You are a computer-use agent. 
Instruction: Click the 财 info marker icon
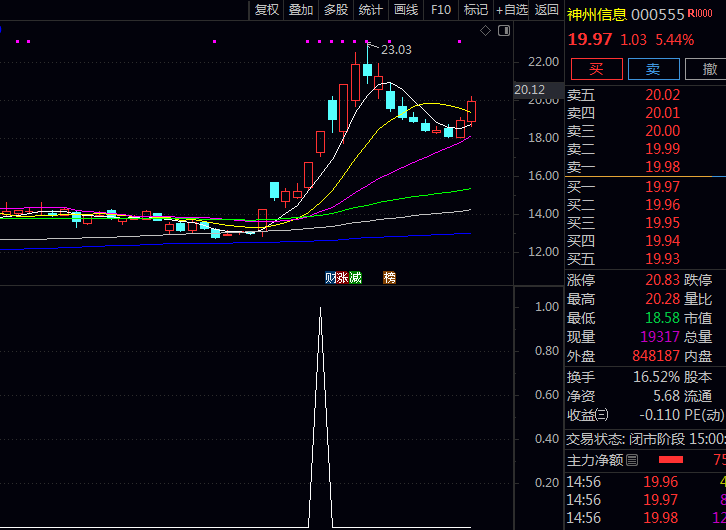[331, 278]
